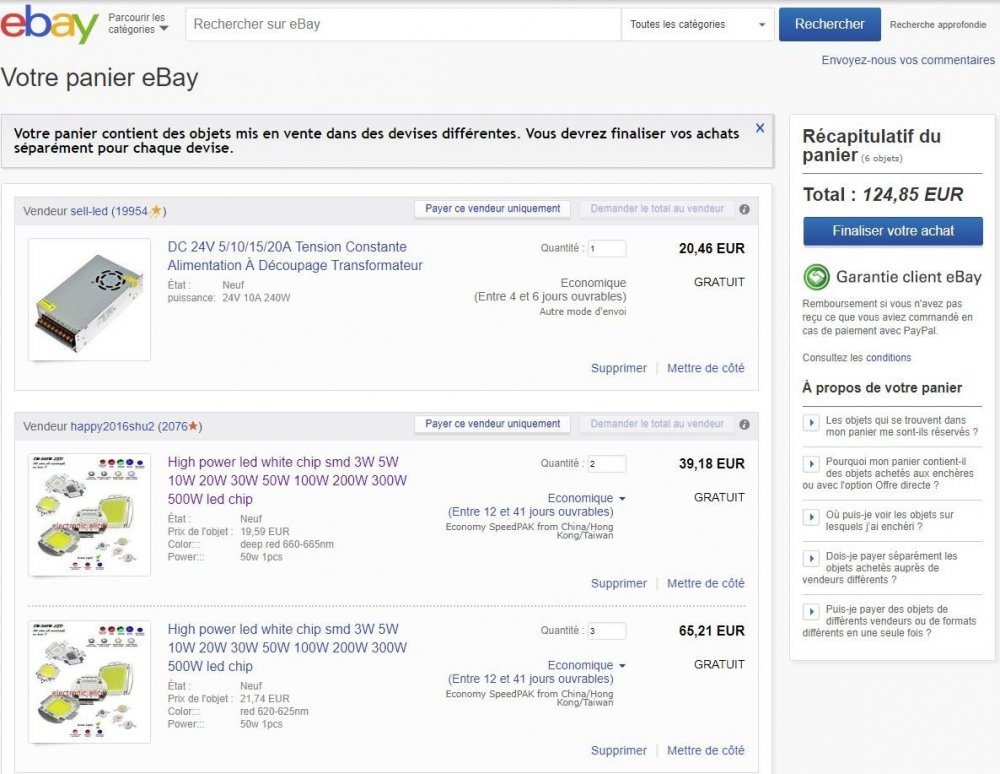The image size is (1000, 774).
Task: Click Autre mode d'envoi link
Action: point(582,312)
